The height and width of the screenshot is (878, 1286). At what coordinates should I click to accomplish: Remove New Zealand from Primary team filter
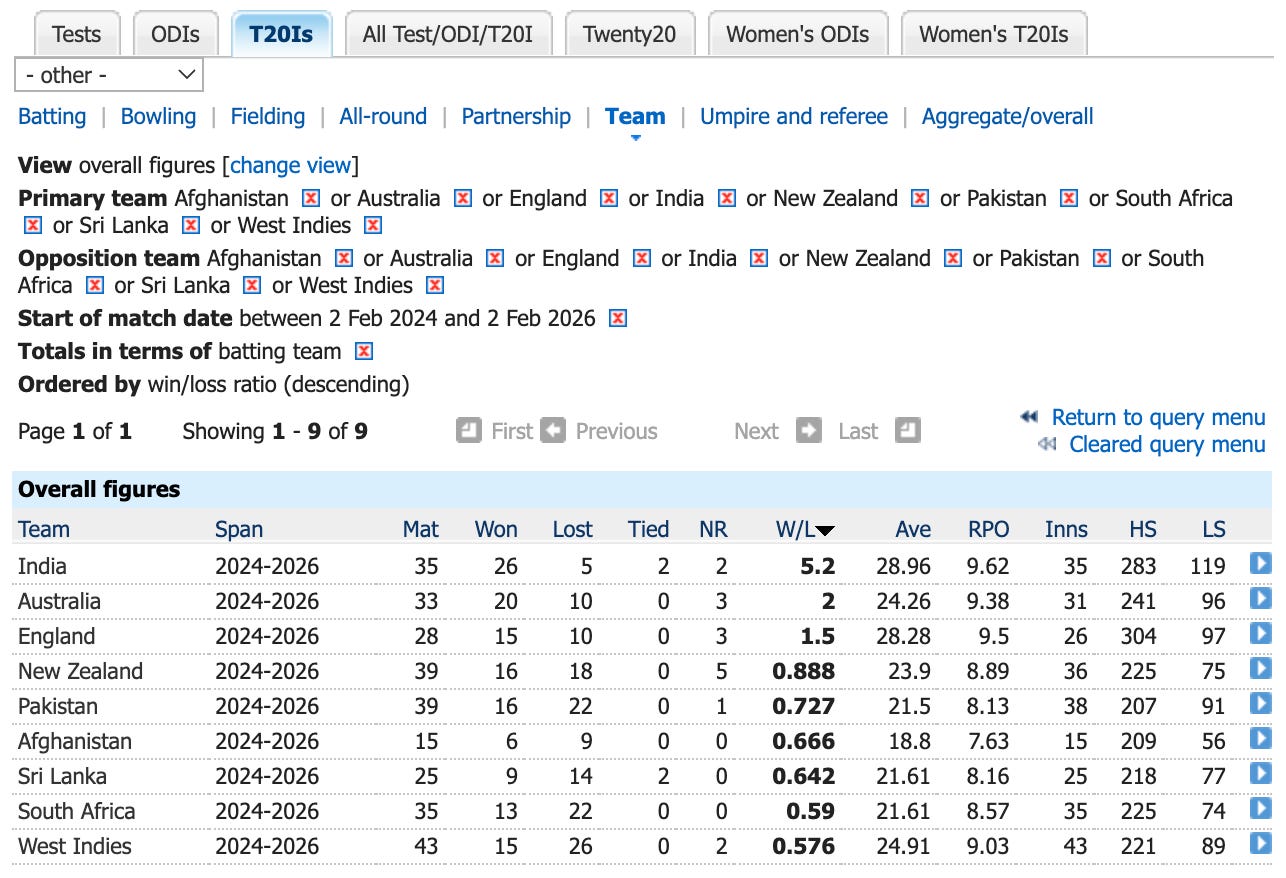pyautogui.click(x=920, y=198)
